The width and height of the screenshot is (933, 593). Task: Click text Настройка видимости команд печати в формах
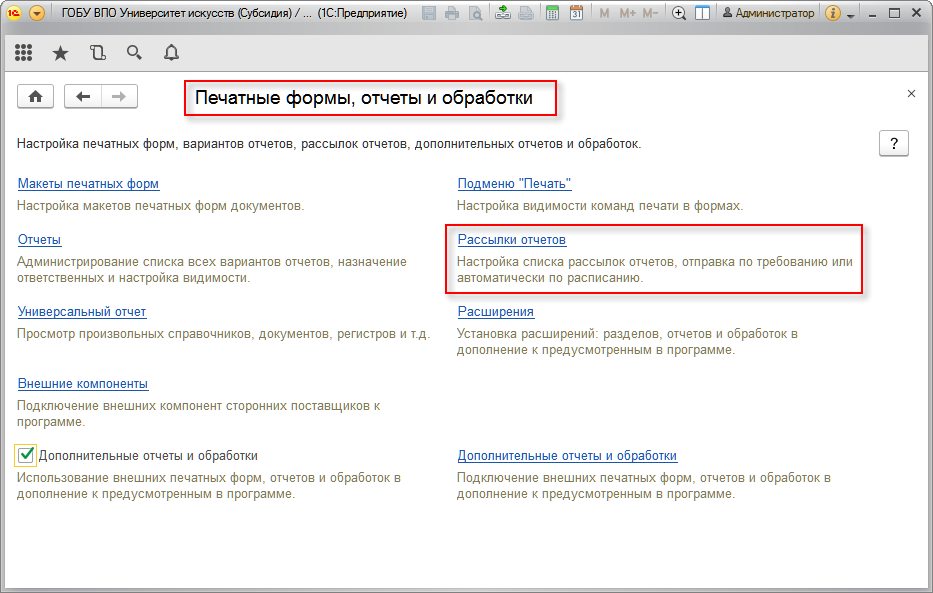click(x=600, y=206)
